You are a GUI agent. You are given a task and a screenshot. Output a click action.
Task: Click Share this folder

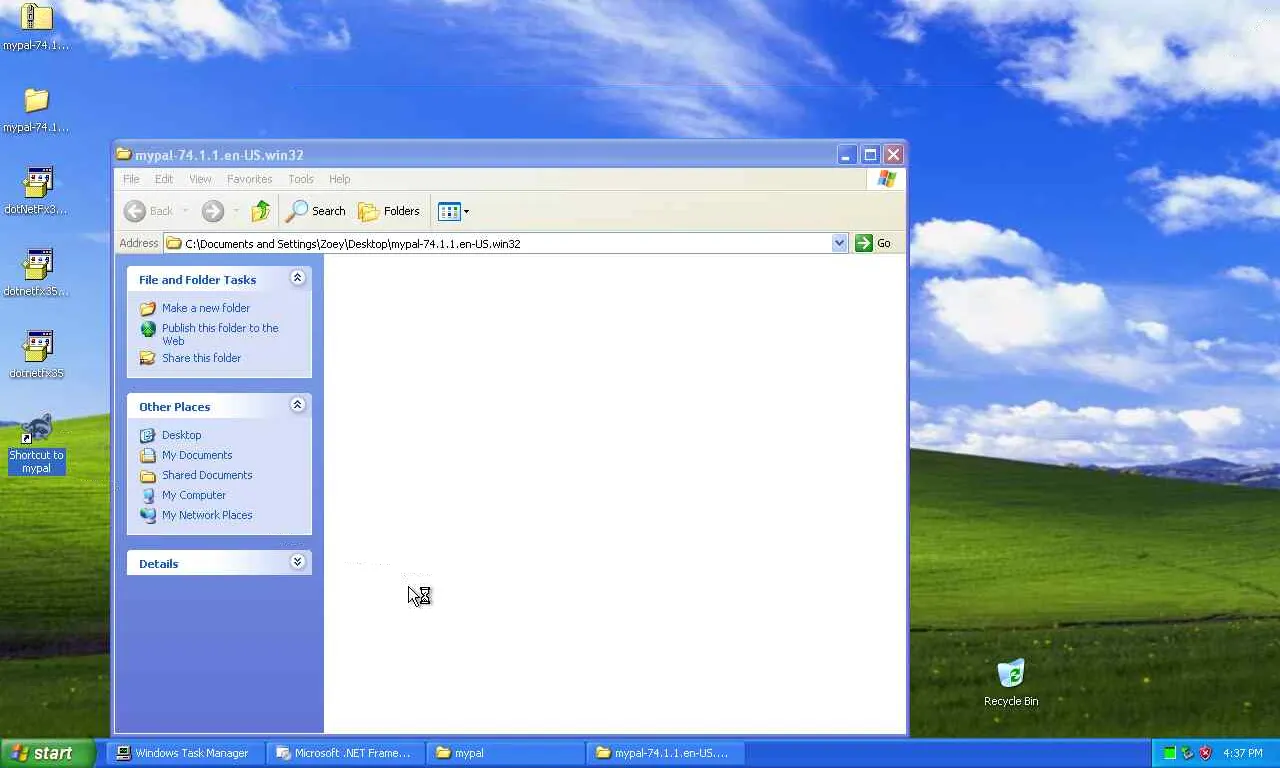[201, 358]
